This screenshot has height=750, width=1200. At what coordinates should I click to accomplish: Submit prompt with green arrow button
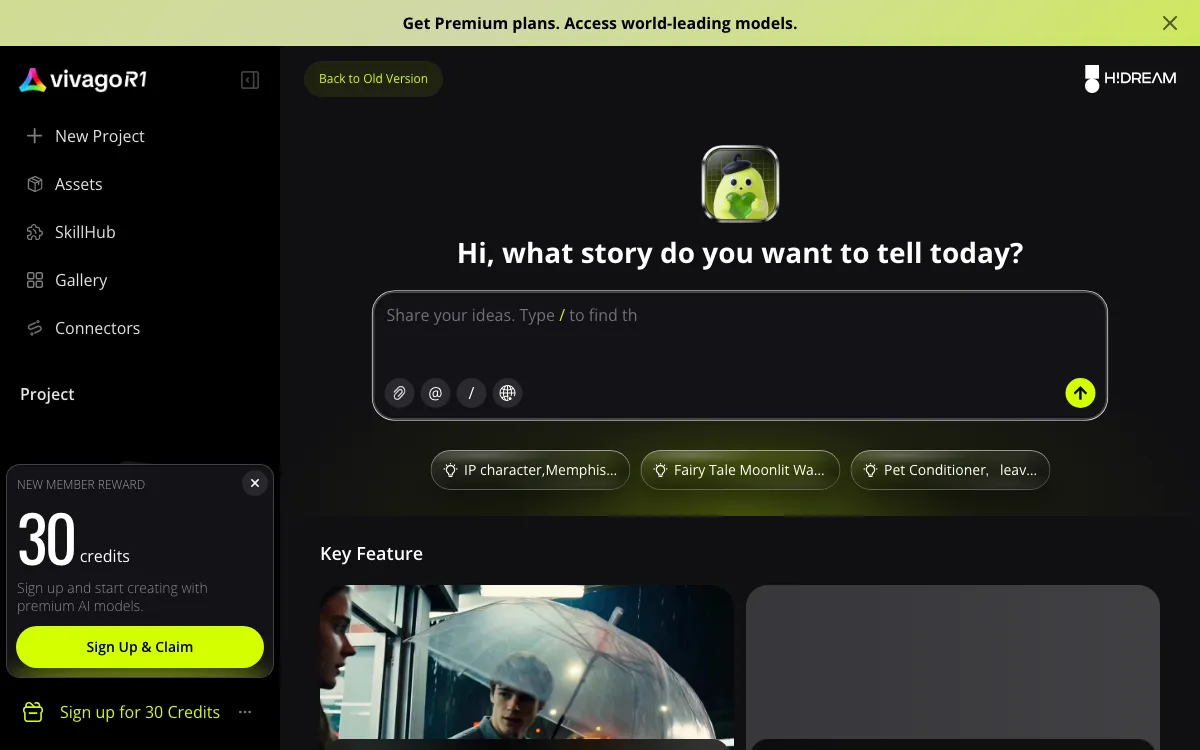pos(1080,393)
